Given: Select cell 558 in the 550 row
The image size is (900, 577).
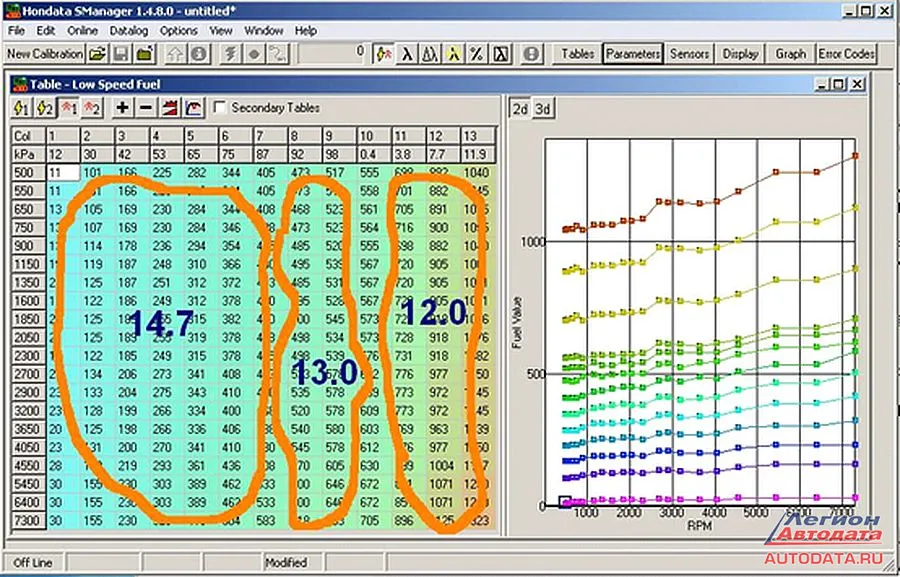Looking at the screenshot, I should click(x=373, y=191).
